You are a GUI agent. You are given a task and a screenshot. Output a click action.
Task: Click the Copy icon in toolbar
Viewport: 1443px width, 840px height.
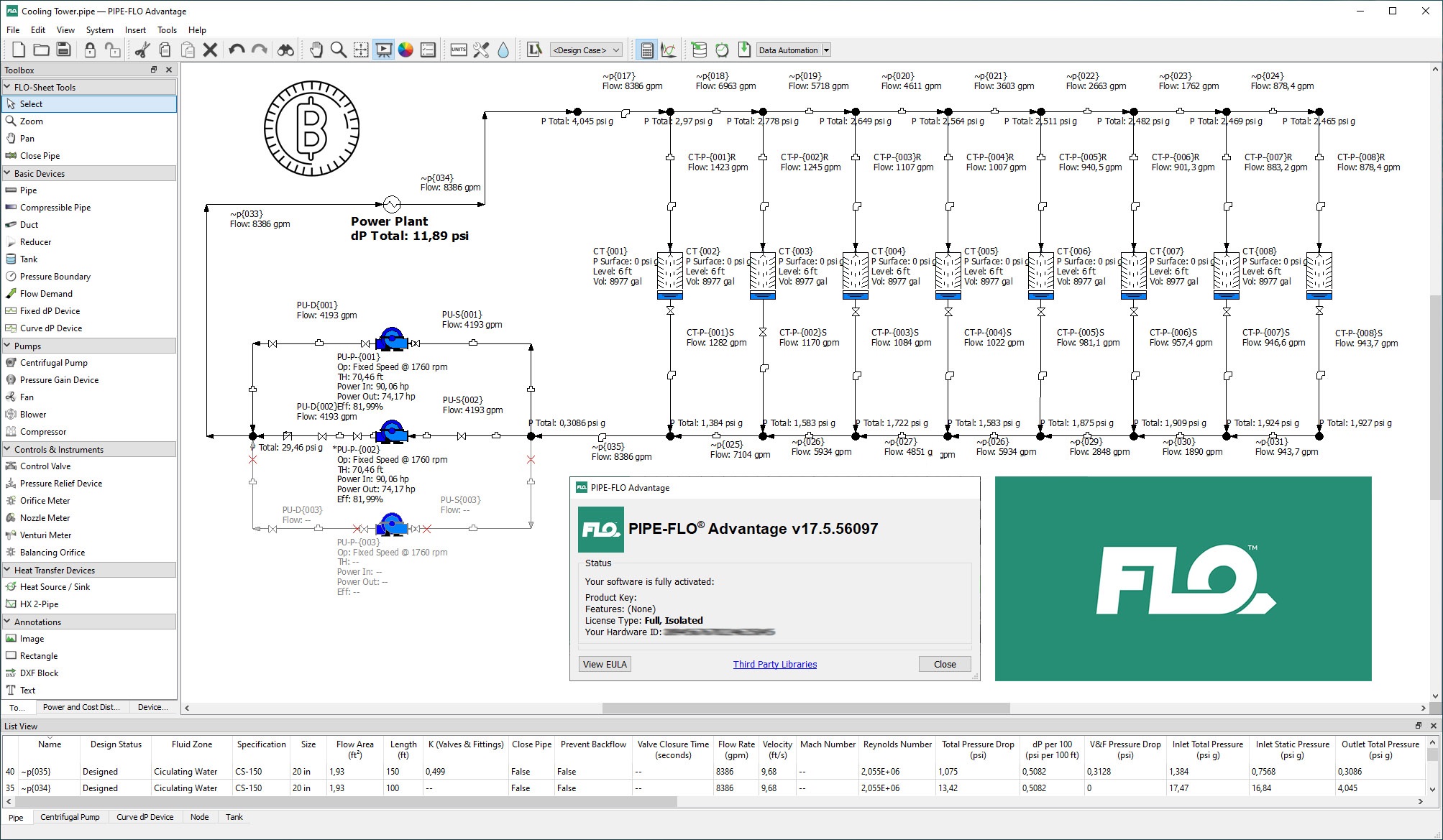(165, 50)
